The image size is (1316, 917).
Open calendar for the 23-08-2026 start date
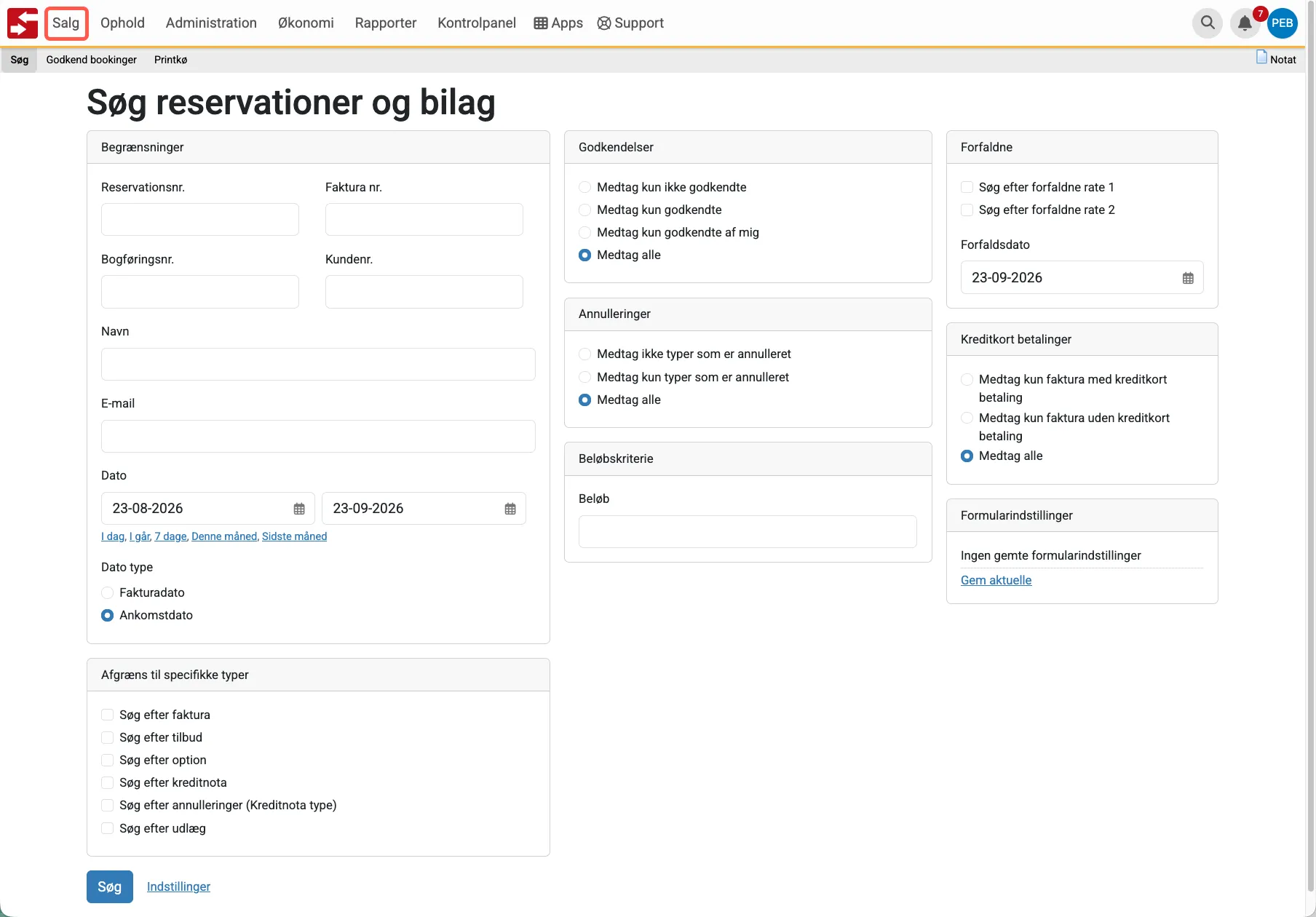tap(299, 509)
